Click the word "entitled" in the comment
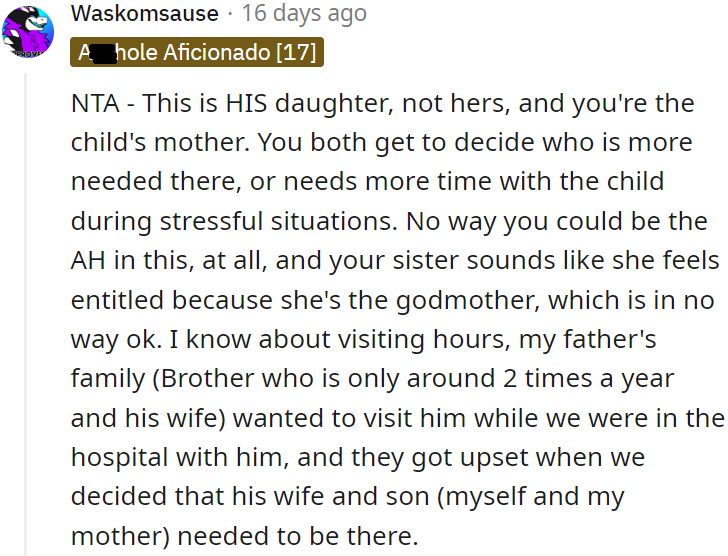The height and width of the screenshot is (556, 728). point(119,300)
